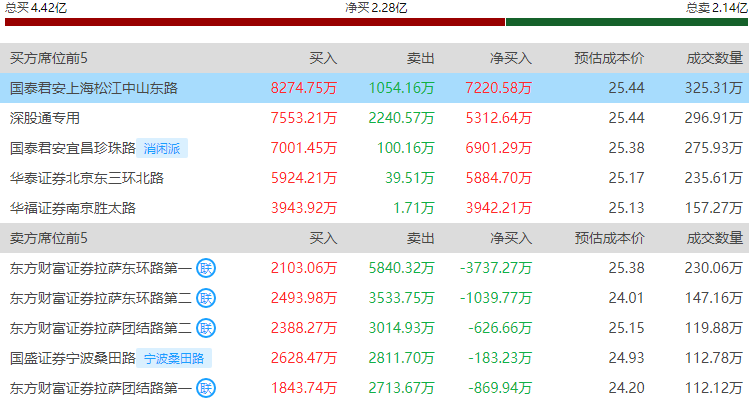Image resolution: width=749 pixels, height=399 pixels.
Task: Click buy amount 2493.98万
Action: click(304, 298)
